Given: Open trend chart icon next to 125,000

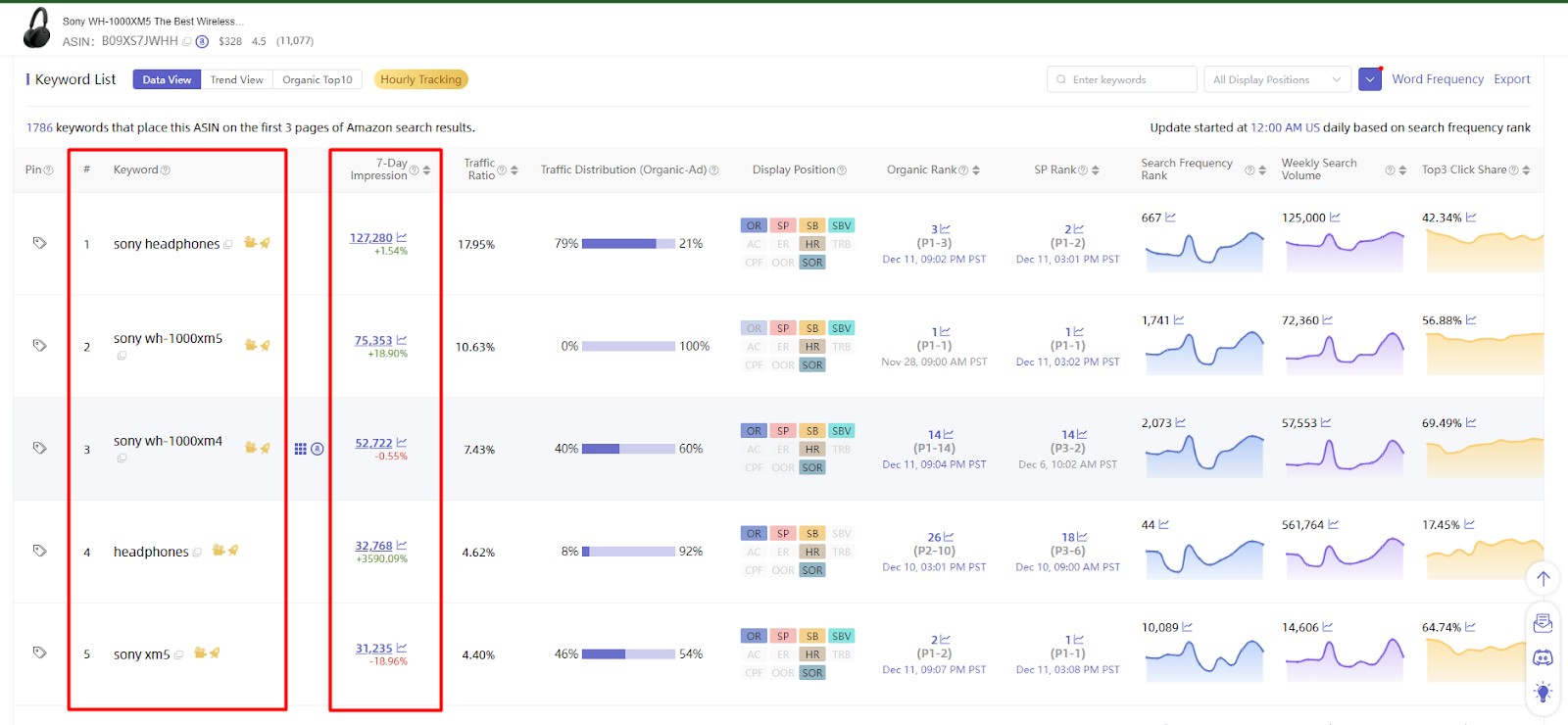Looking at the screenshot, I should [1335, 217].
